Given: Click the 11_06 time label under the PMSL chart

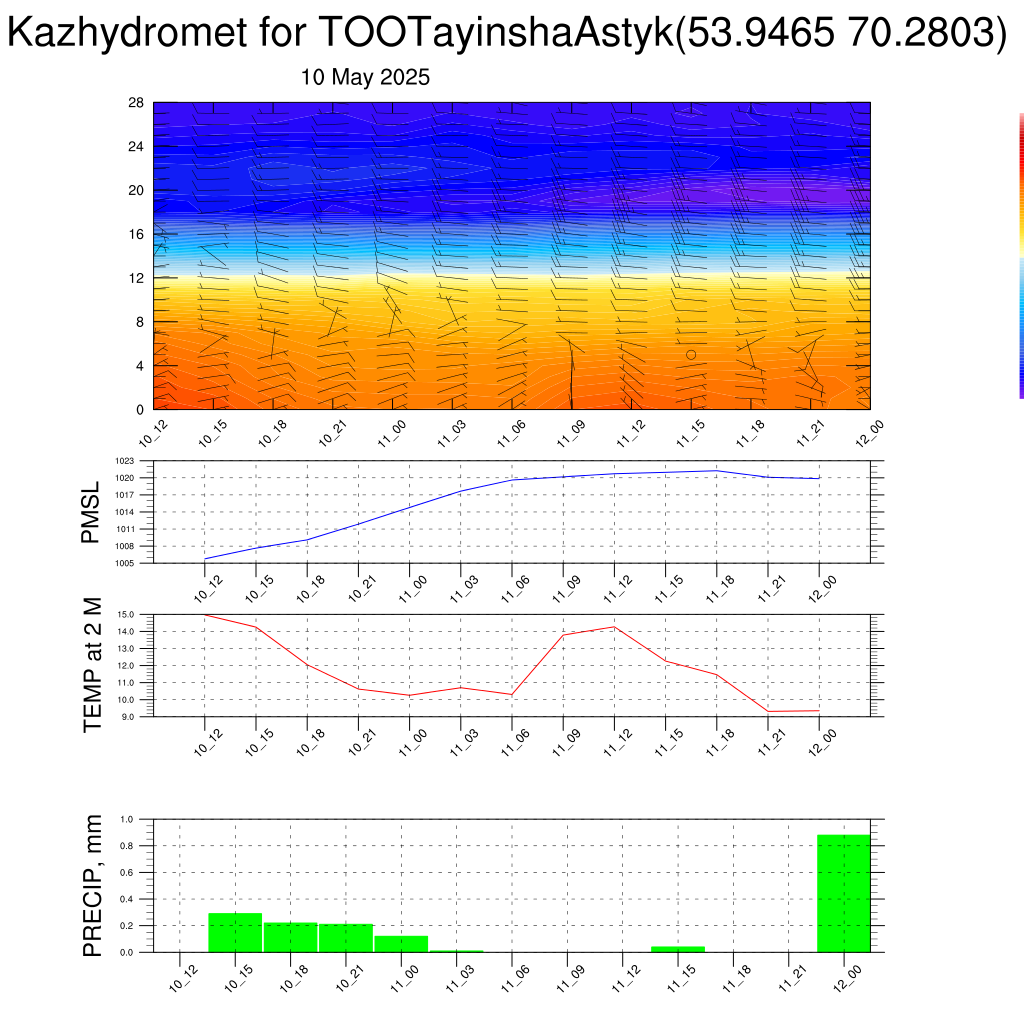Looking at the screenshot, I should tap(516, 588).
